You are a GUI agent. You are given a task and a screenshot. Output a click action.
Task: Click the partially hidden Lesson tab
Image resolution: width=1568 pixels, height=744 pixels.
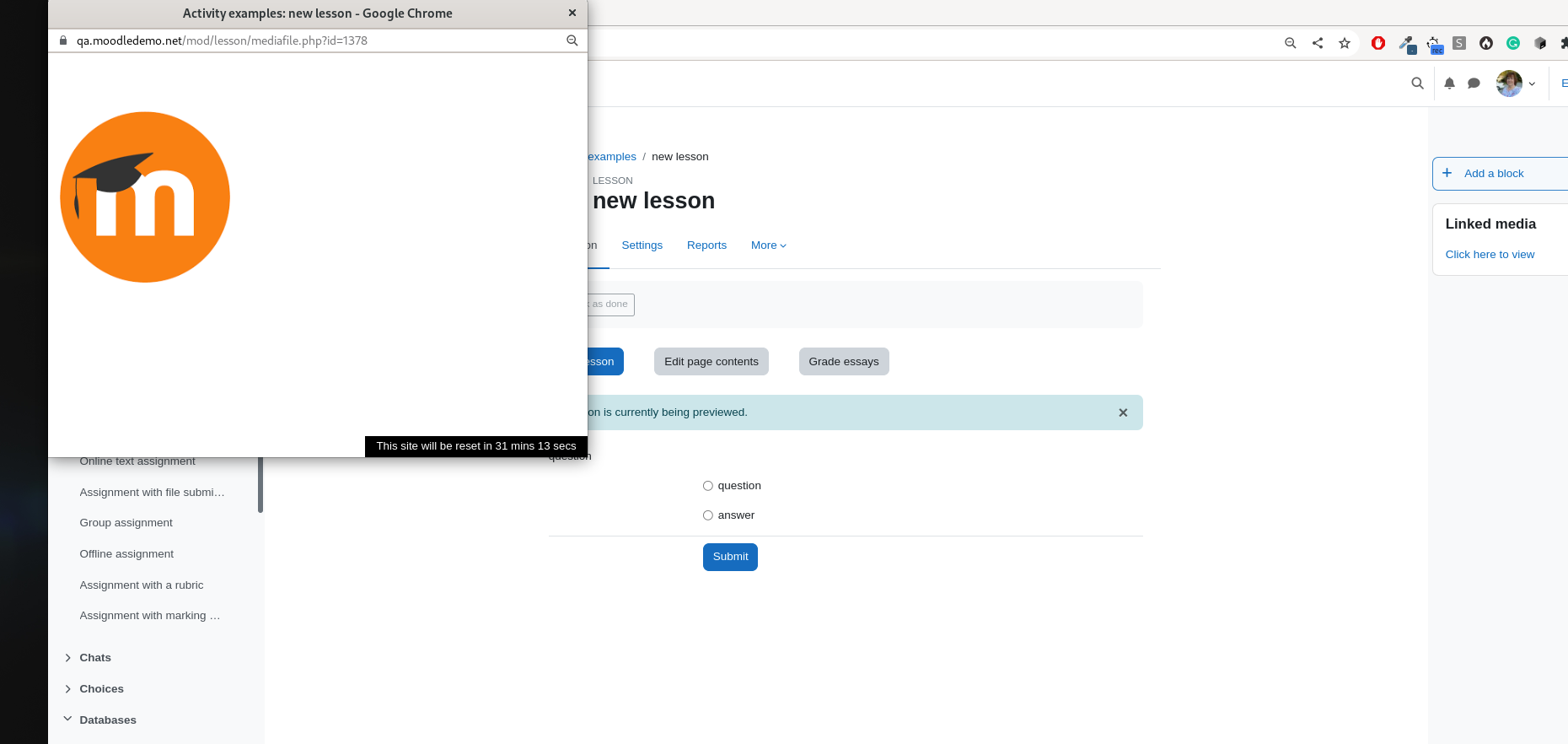597,245
